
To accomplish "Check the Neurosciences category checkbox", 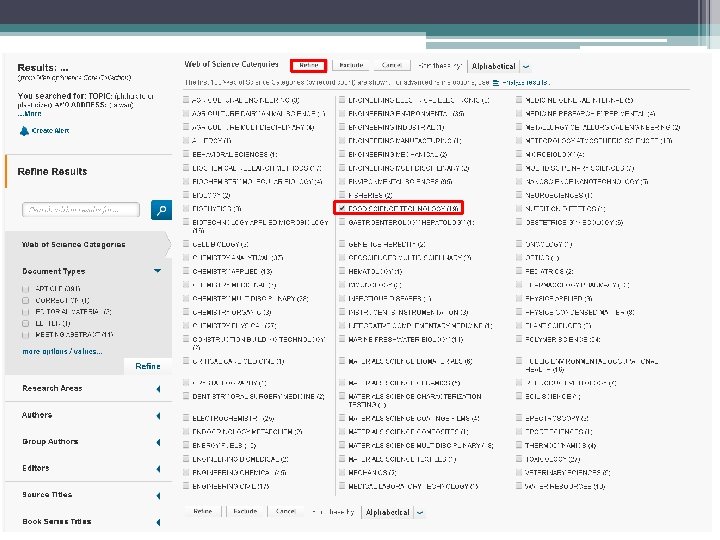I will pyautogui.click(x=519, y=195).
